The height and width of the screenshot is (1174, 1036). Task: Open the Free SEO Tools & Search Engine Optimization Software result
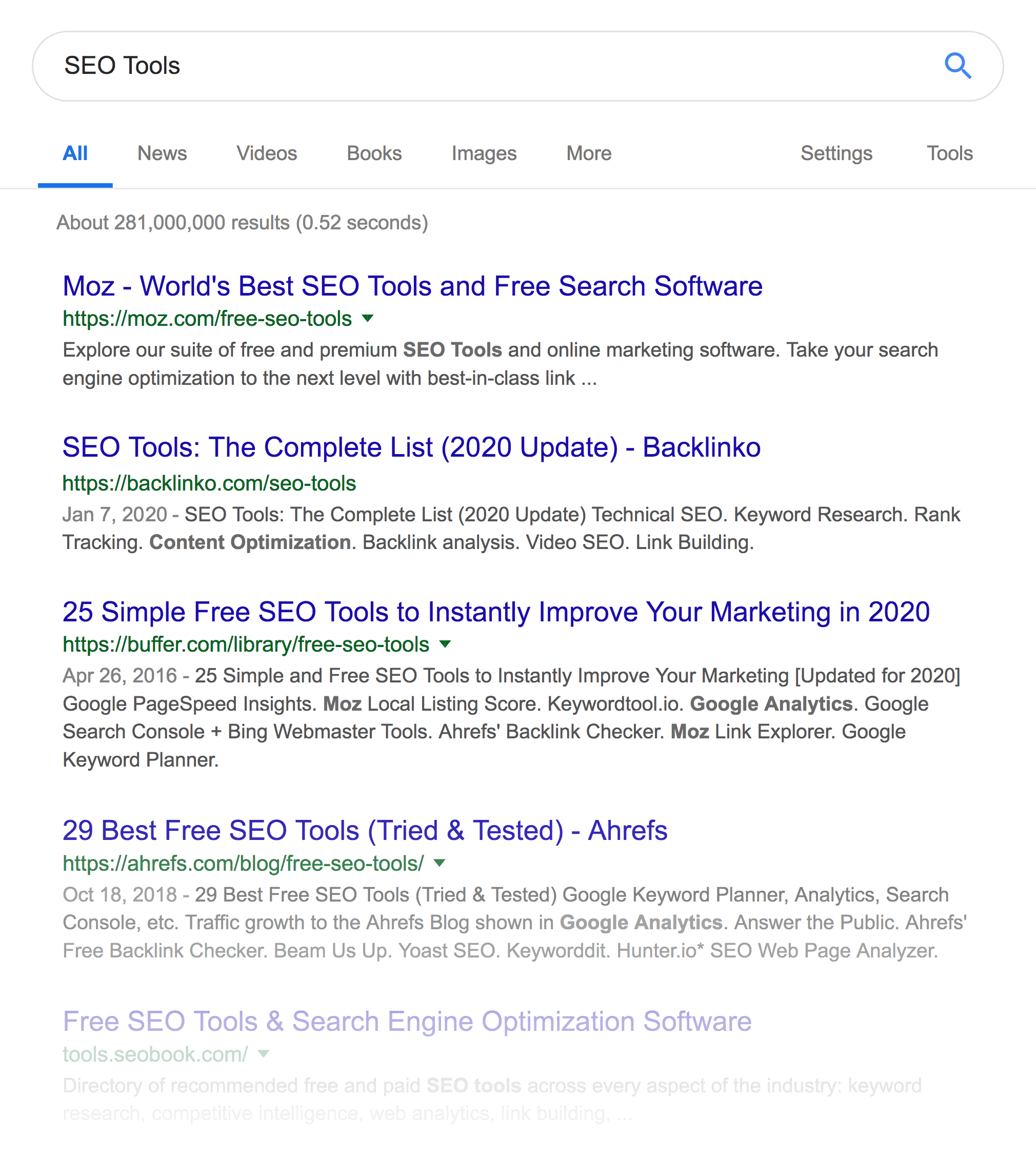(407, 1021)
